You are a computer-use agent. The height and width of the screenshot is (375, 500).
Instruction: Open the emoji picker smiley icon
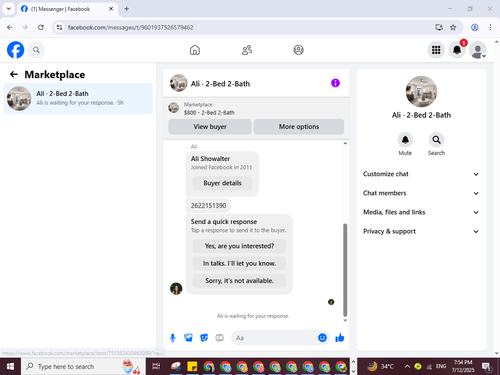(322, 338)
